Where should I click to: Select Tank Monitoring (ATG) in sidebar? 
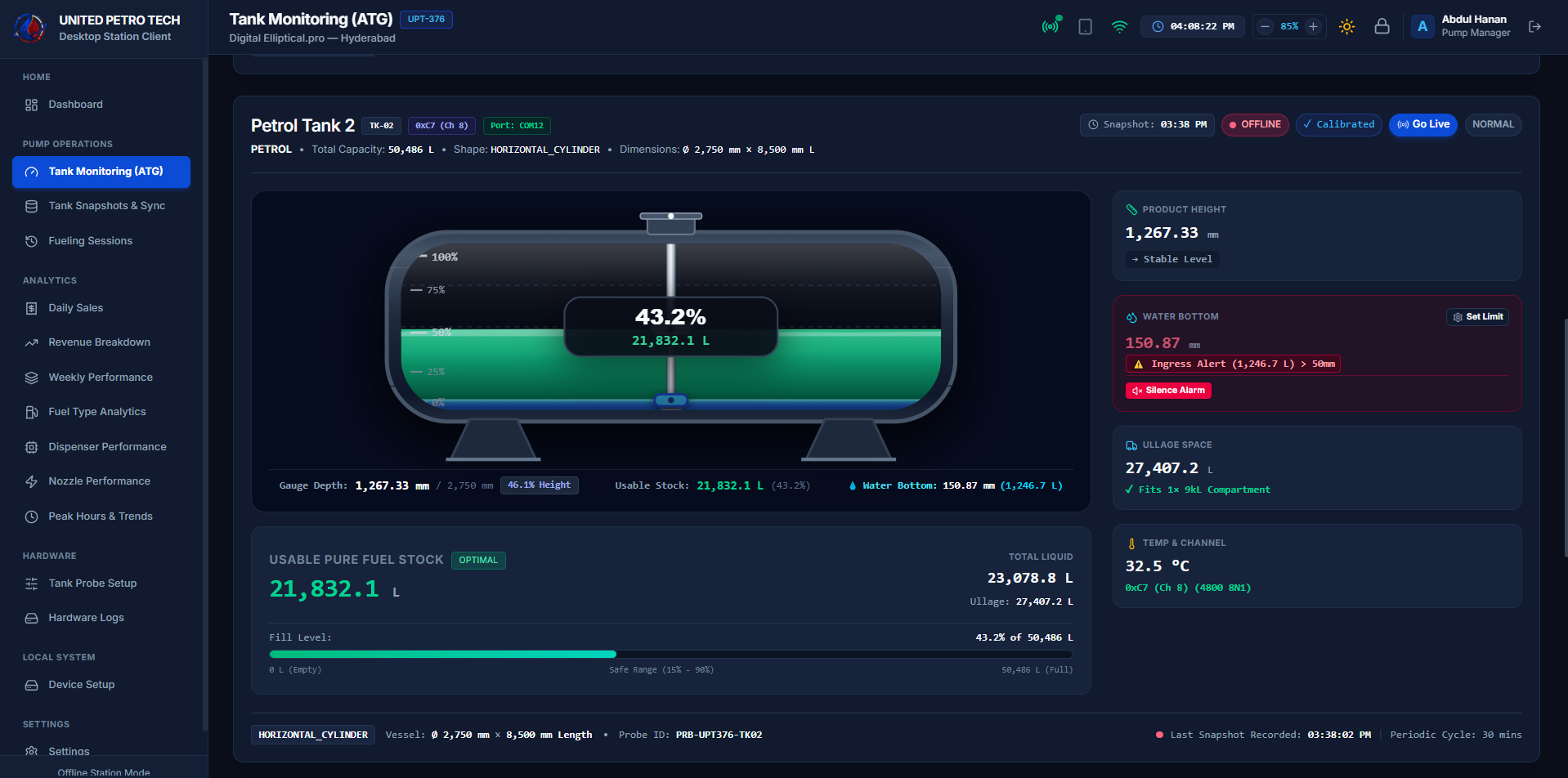tap(101, 172)
